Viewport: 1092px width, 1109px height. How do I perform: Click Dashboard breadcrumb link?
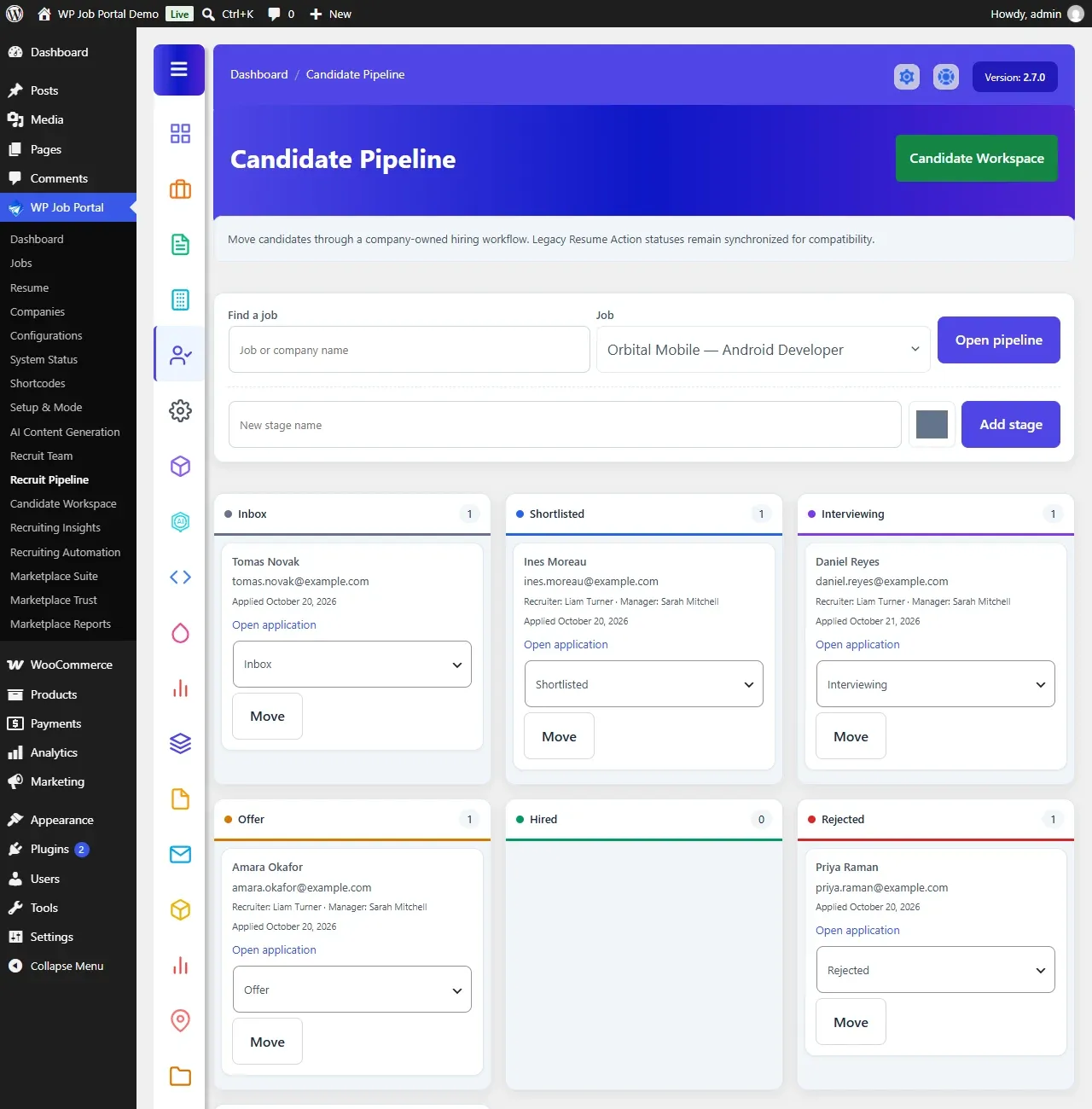pos(259,74)
